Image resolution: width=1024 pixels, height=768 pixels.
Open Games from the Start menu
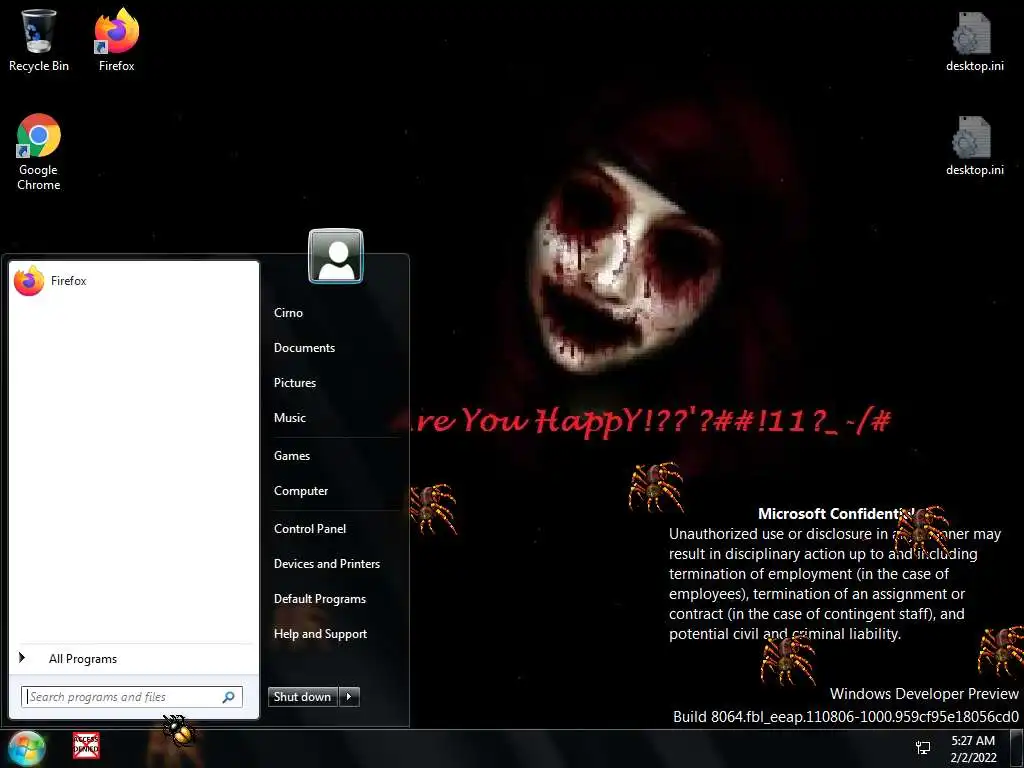coord(292,456)
